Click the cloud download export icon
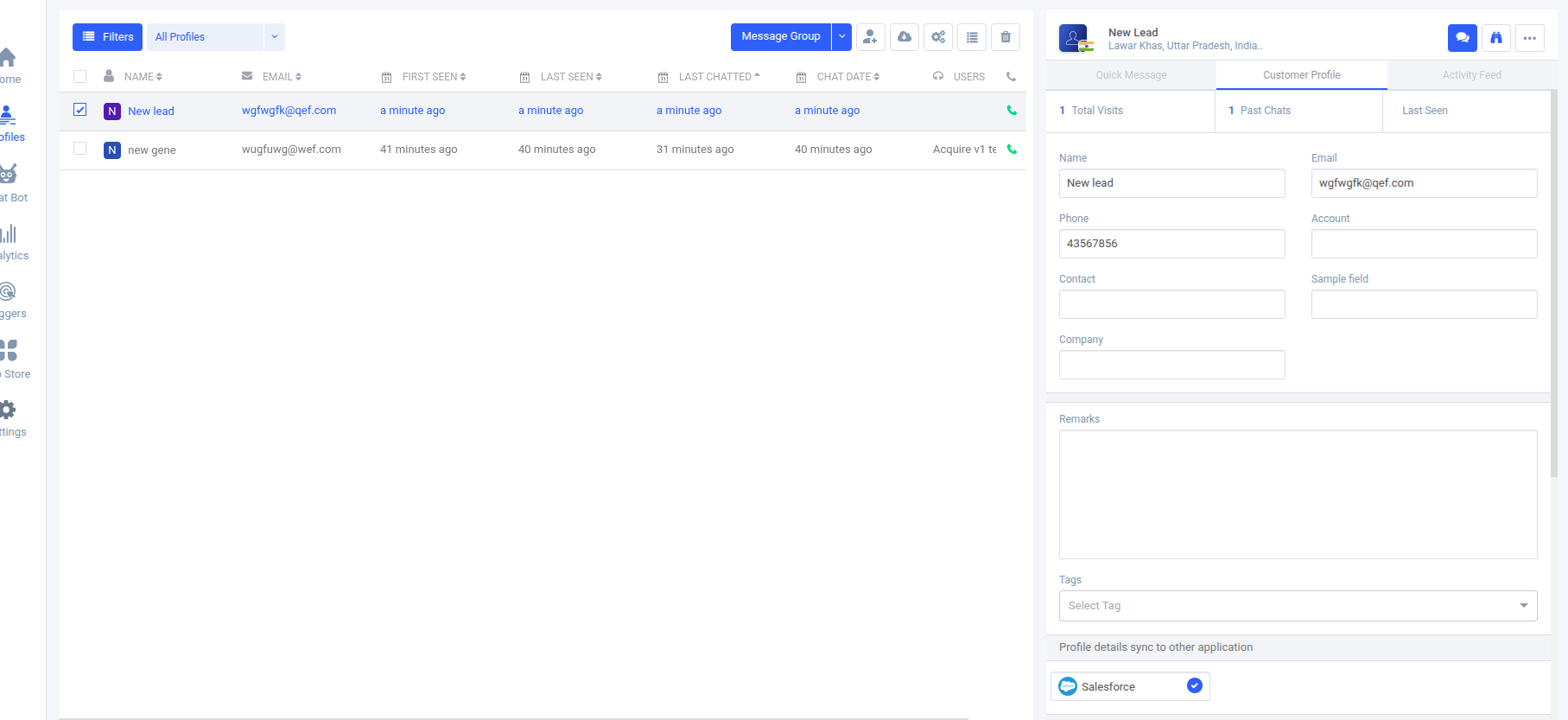The height and width of the screenshot is (720, 1568). click(x=905, y=37)
